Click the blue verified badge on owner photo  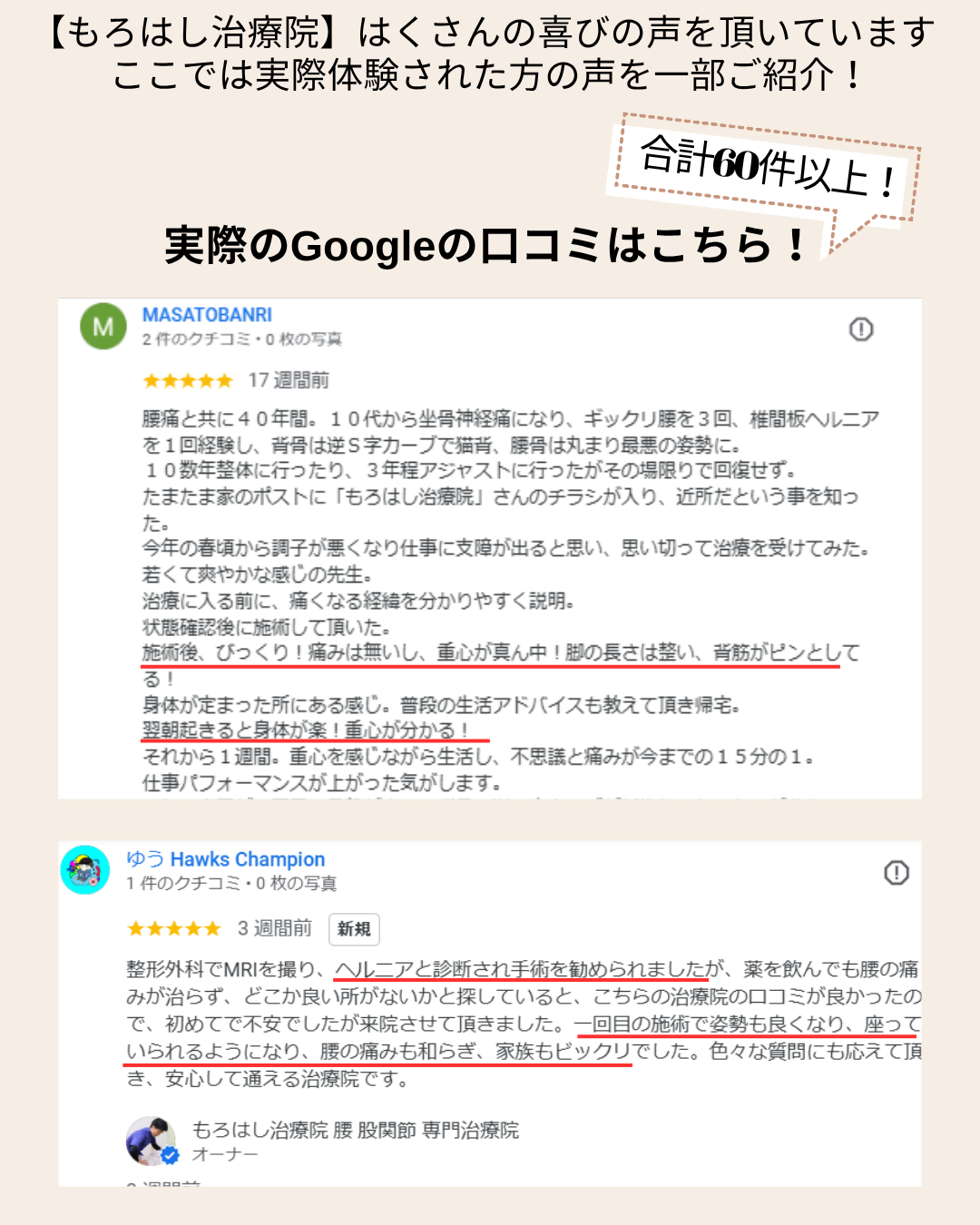pyautogui.click(x=170, y=1155)
